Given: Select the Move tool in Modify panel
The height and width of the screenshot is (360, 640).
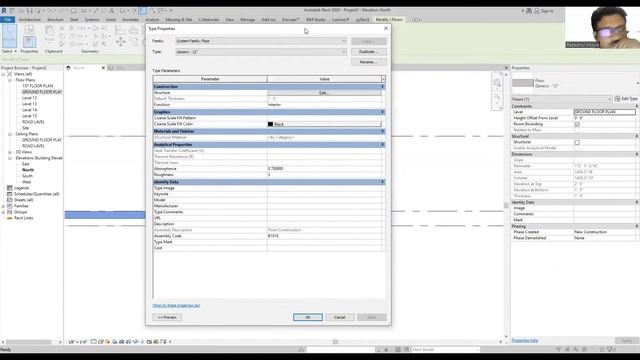Looking at the screenshot, I should 121,42.
